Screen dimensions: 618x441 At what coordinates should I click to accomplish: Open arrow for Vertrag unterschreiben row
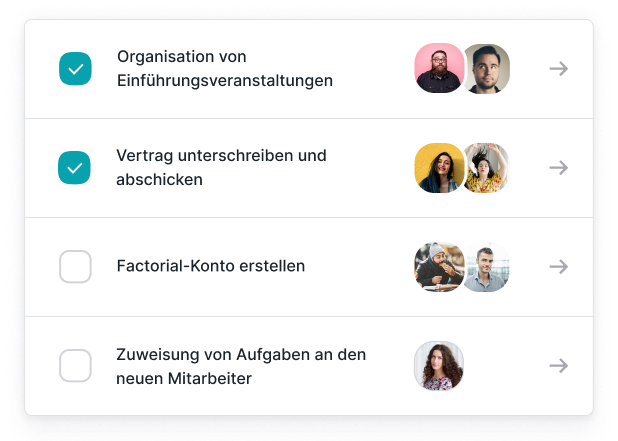click(x=559, y=167)
